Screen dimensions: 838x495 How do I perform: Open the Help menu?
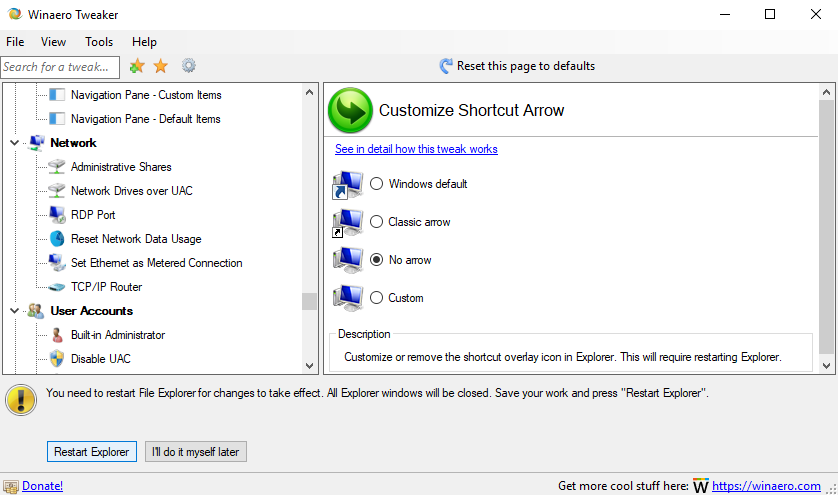coord(144,42)
